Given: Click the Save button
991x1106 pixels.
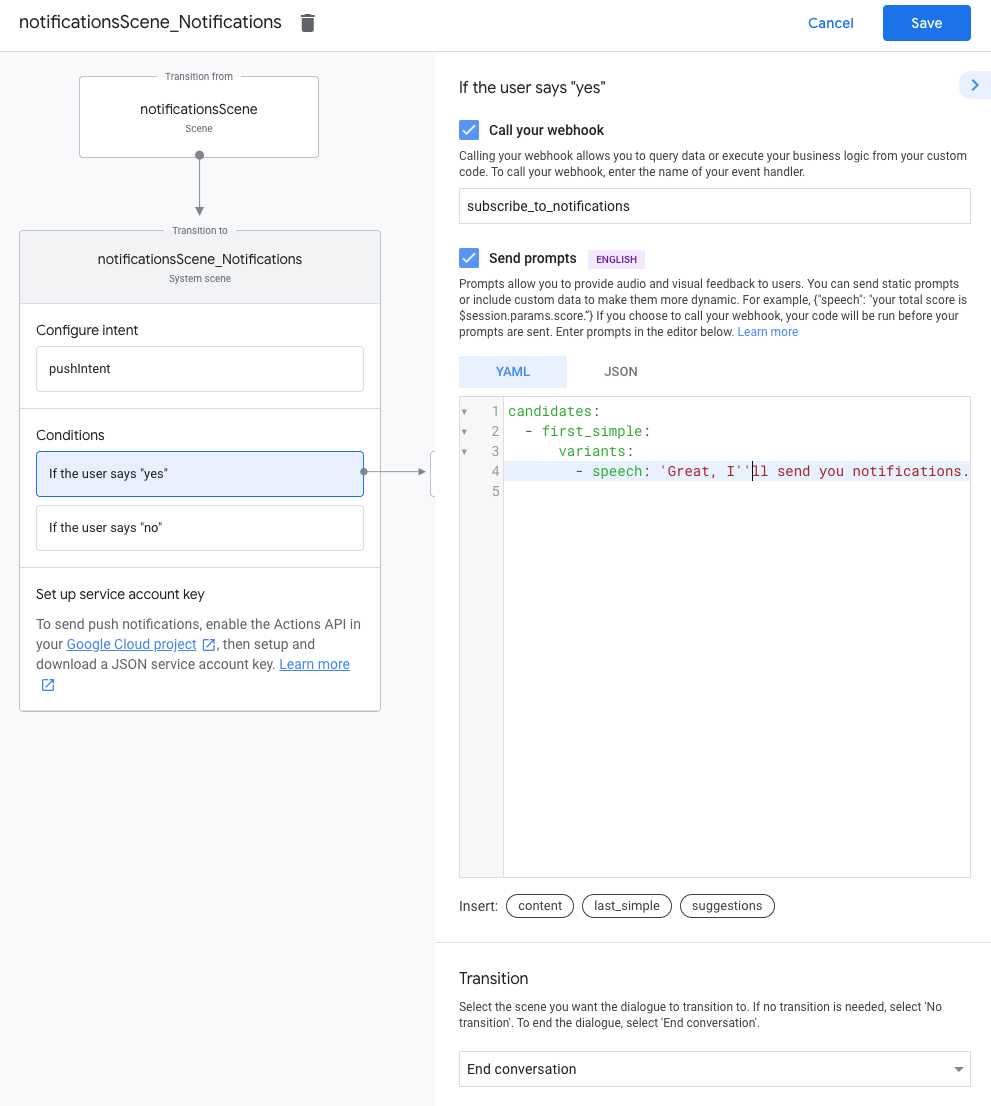Looking at the screenshot, I should click(926, 23).
